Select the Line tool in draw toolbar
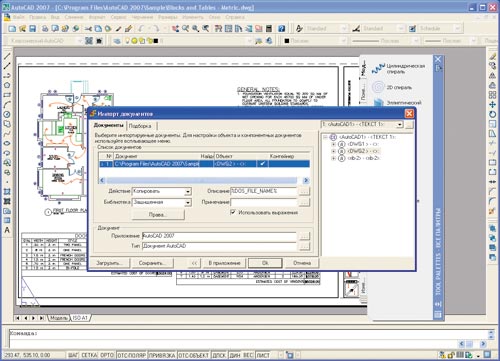 tap(7, 56)
